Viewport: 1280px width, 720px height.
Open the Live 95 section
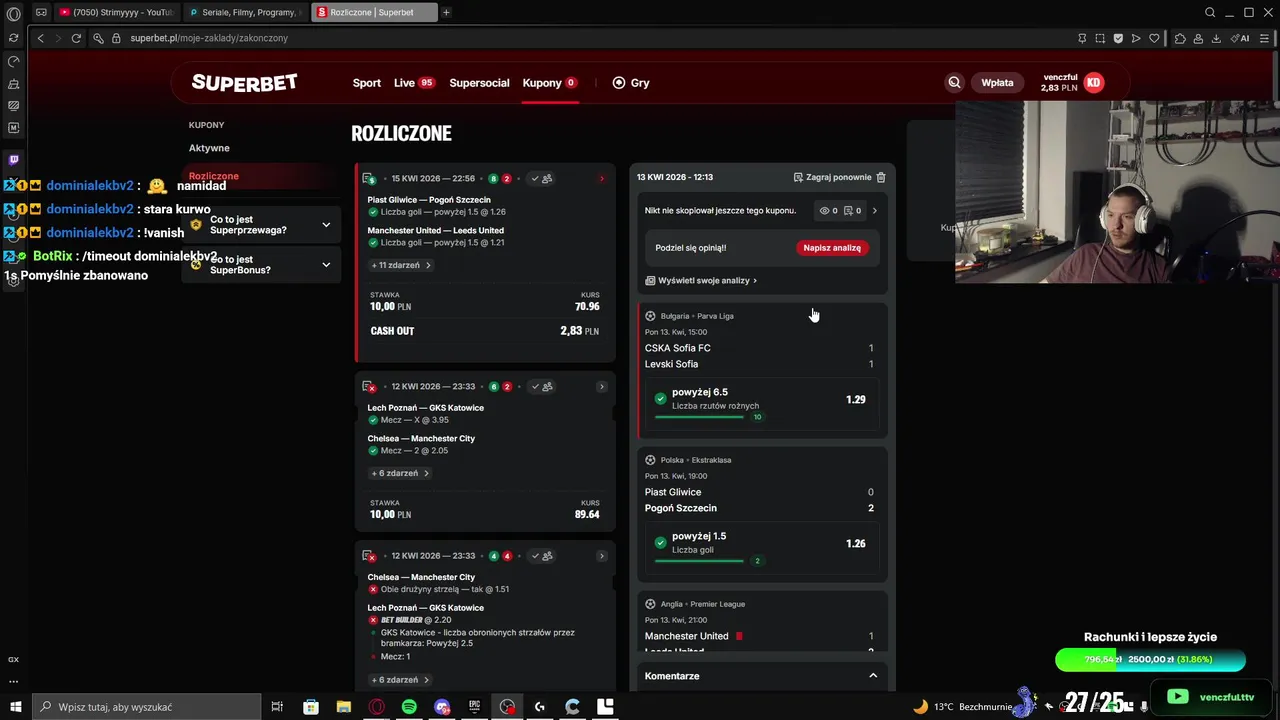pos(414,83)
